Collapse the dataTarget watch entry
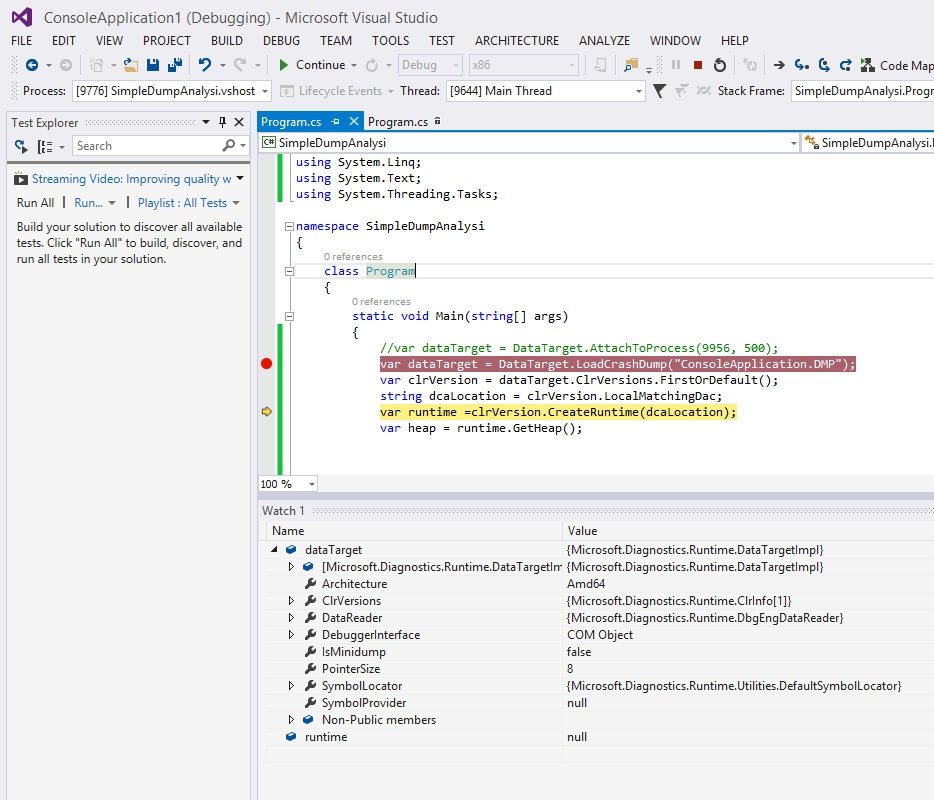Screen dimensions: 934x800 click(275, 550)
